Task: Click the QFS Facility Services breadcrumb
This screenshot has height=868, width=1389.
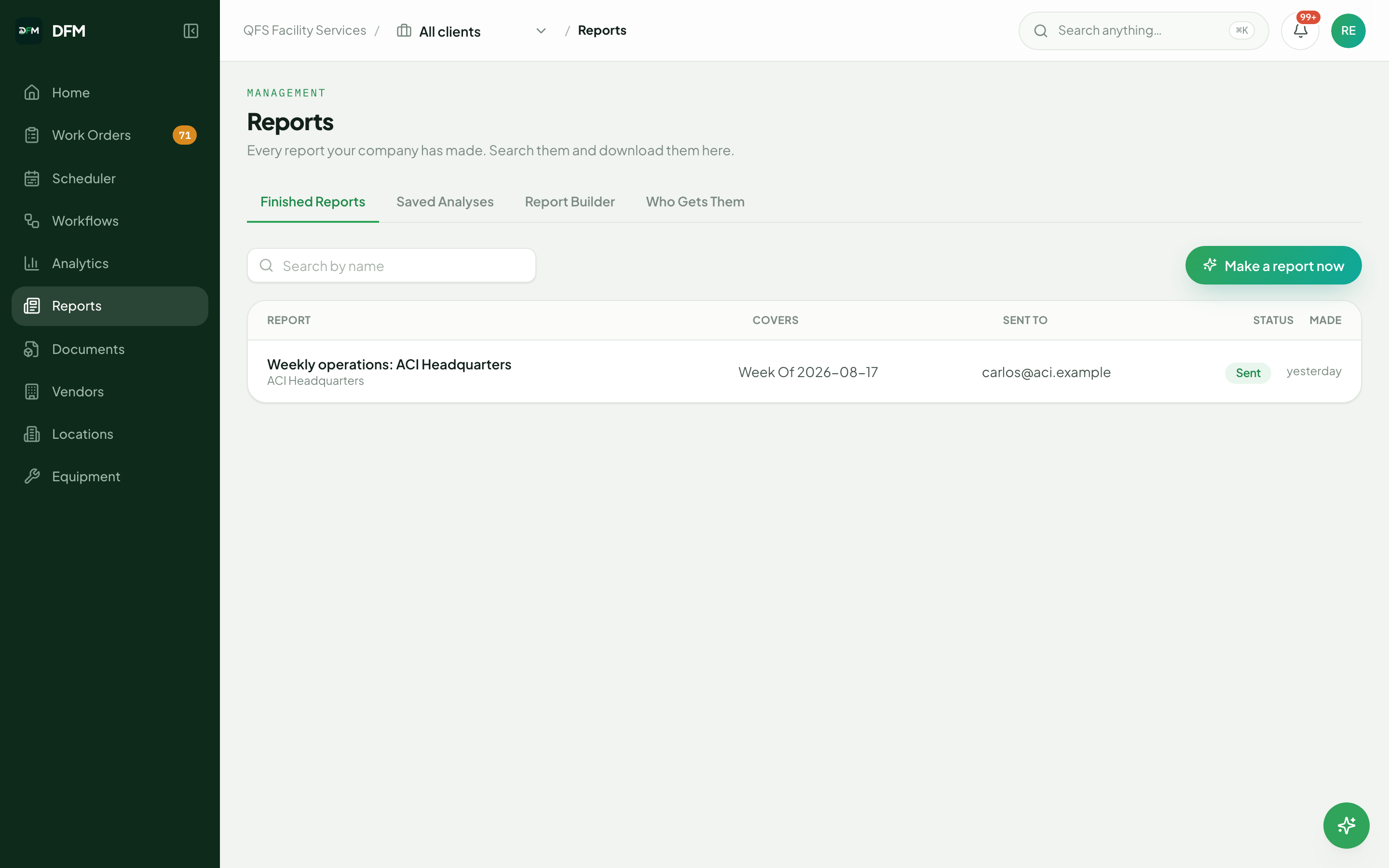Action: pyautogui.click(x=304, y=30)
